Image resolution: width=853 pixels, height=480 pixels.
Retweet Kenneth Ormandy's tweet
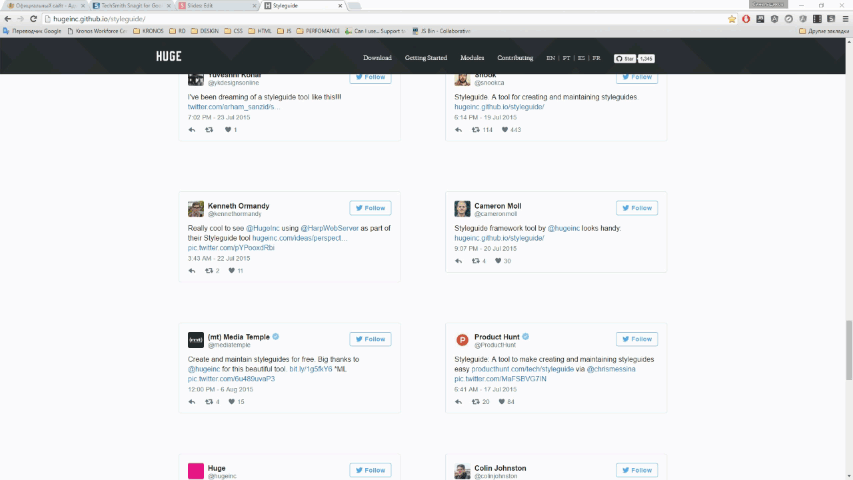pyautogui.click(x=209, y=270)
